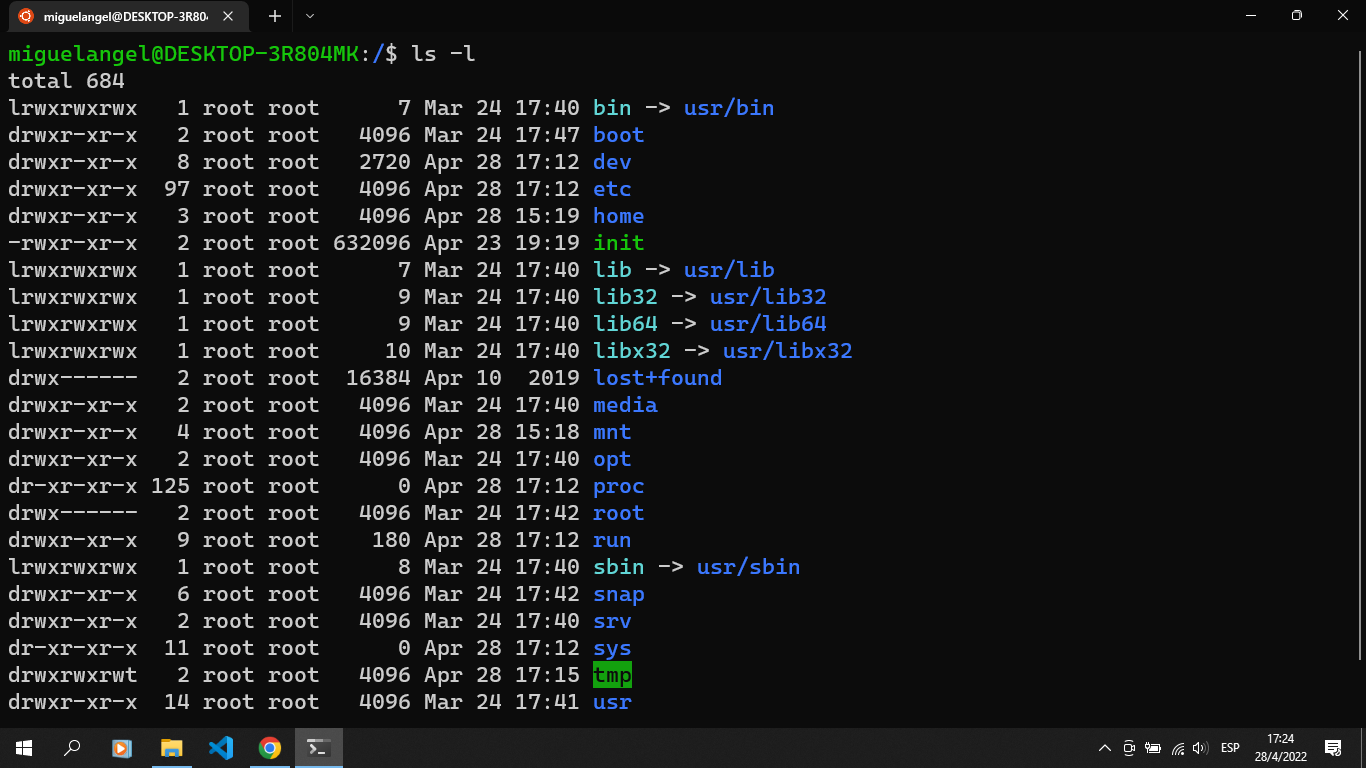Image resolution: width=1366 pixels, height=768 pixels.
Task: Select the Windows Terminal taskbar icon
Action: point(319,747)
